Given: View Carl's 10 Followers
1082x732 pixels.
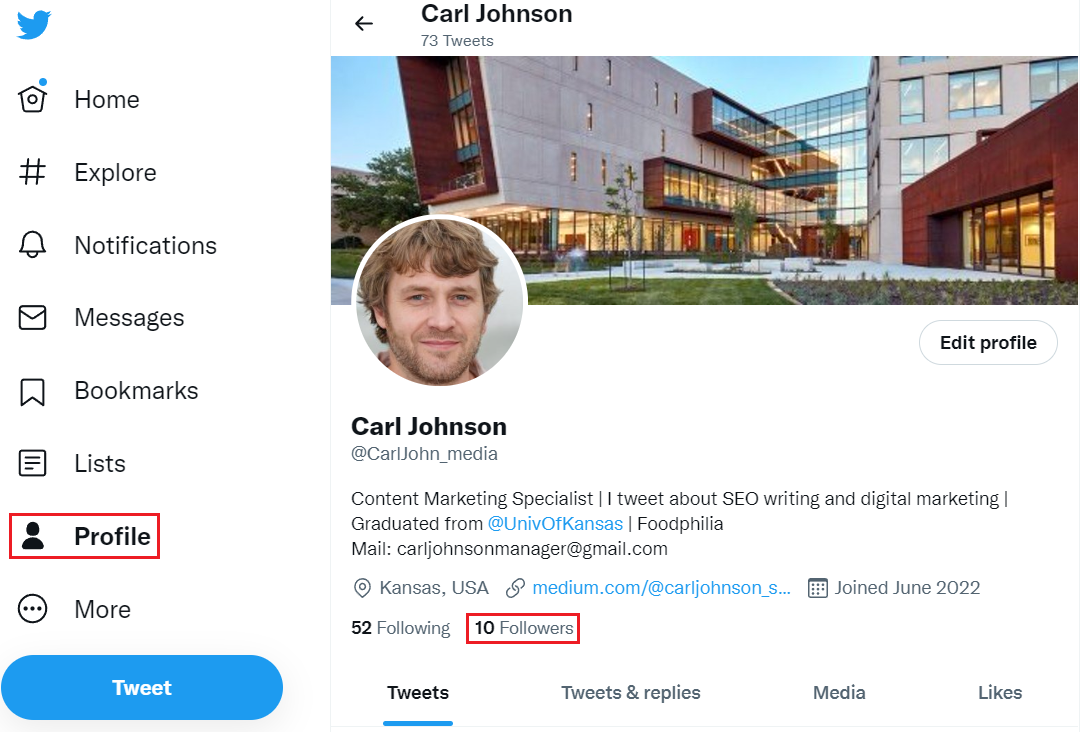Looking at the screenshot, I should point(522,628).
